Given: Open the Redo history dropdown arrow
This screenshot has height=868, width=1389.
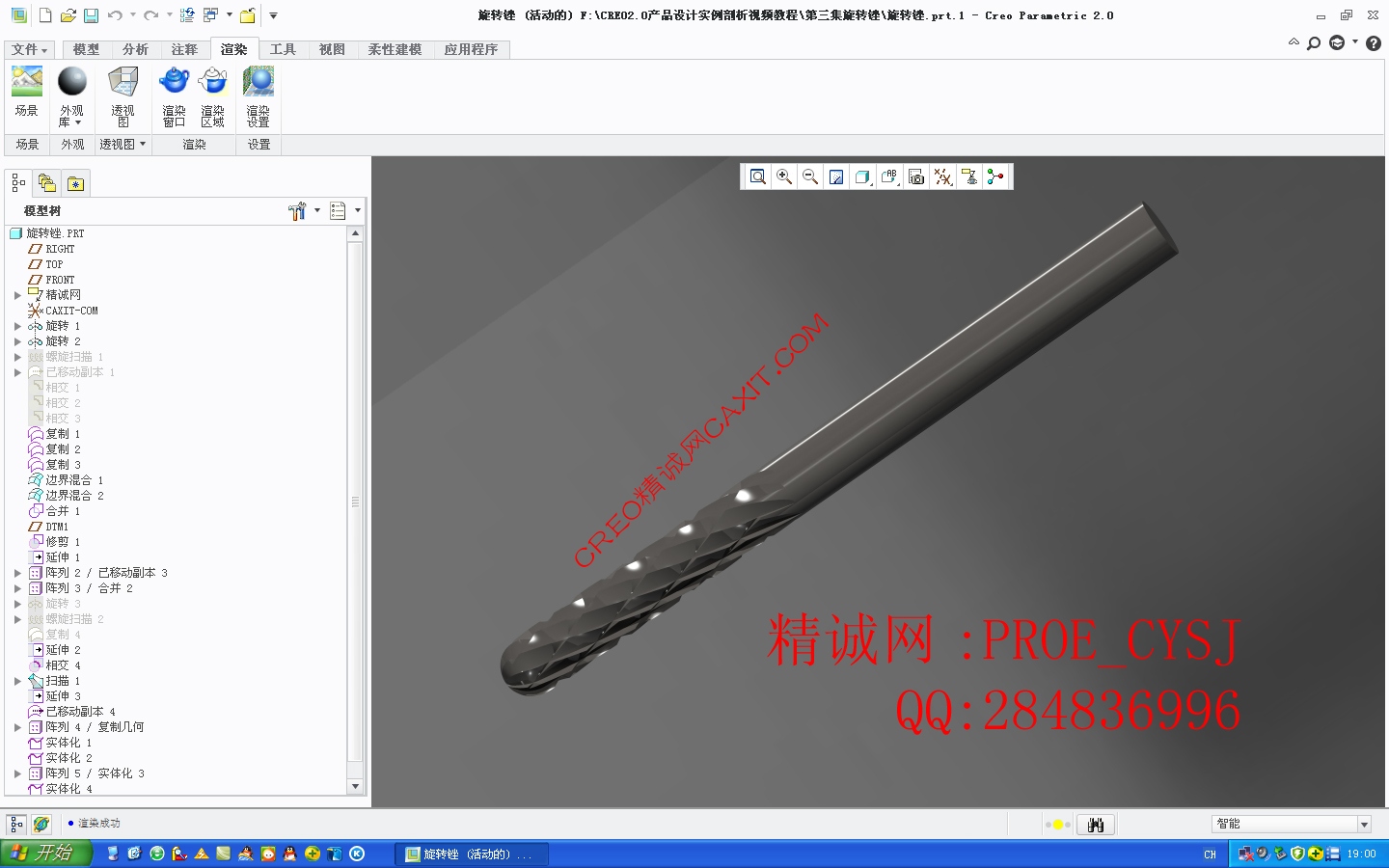Looking at the screenshot, I should (x=169, y=15).
